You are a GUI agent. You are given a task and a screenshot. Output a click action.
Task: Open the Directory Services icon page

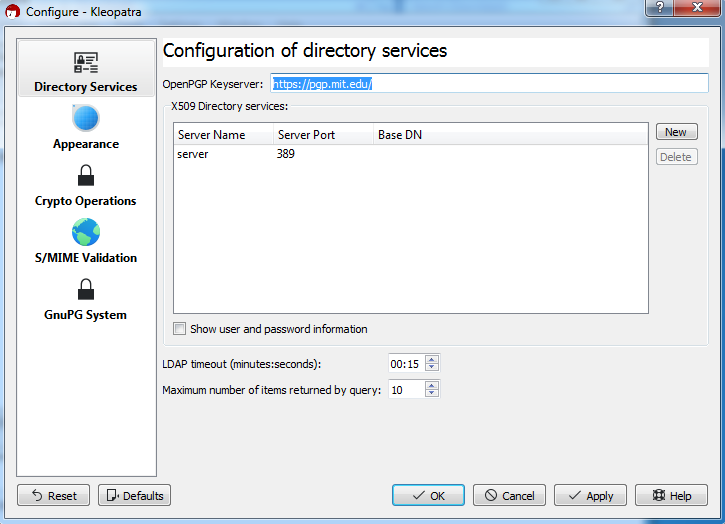(x=86, y=62)
